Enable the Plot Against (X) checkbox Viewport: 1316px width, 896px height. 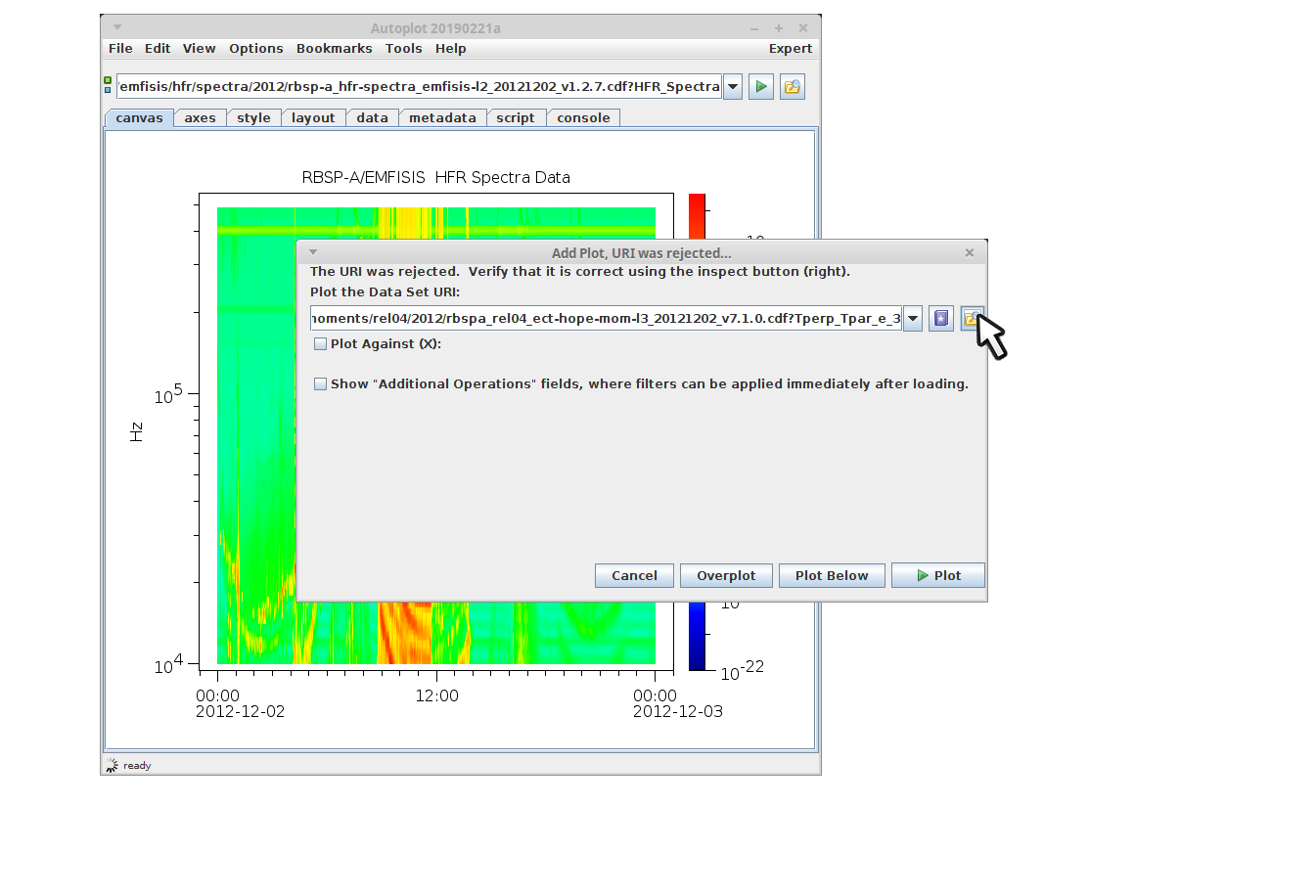click(320, 344)
